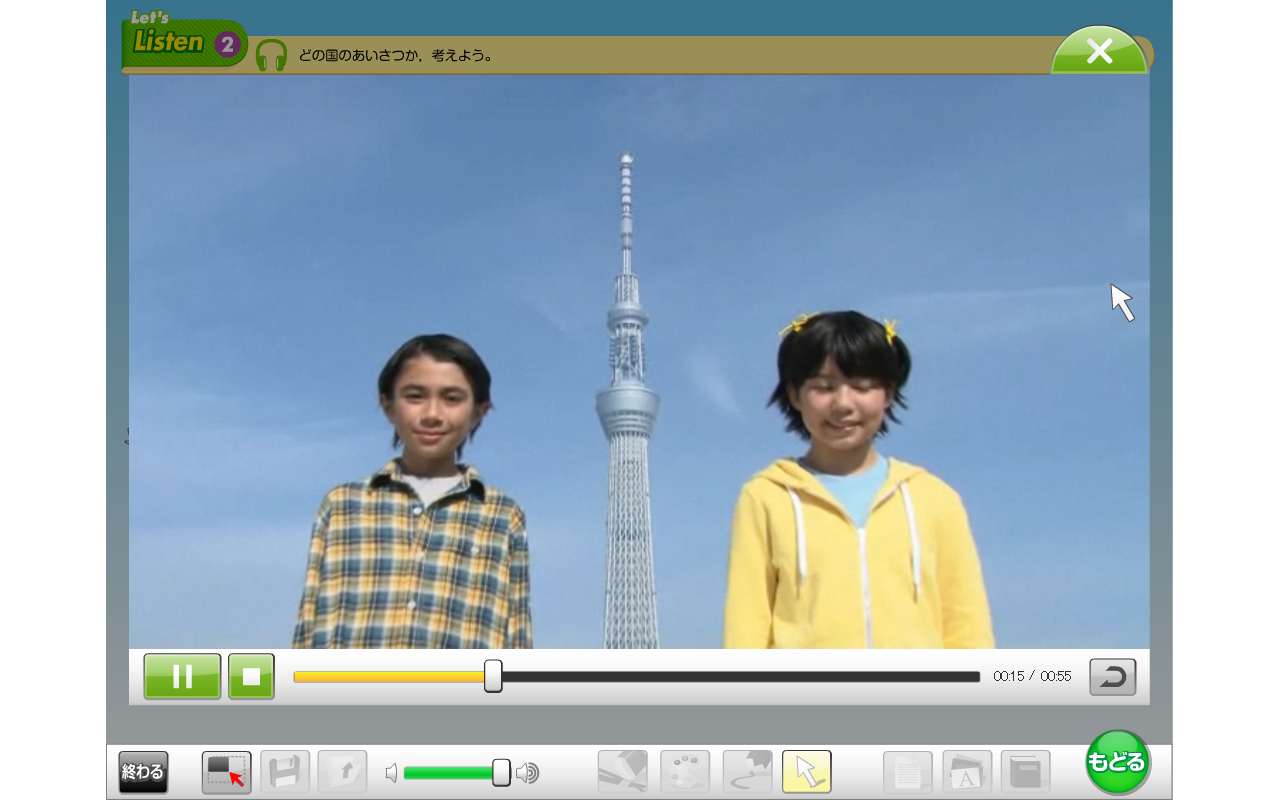Click the upload arrow icon

click(342, 772)
